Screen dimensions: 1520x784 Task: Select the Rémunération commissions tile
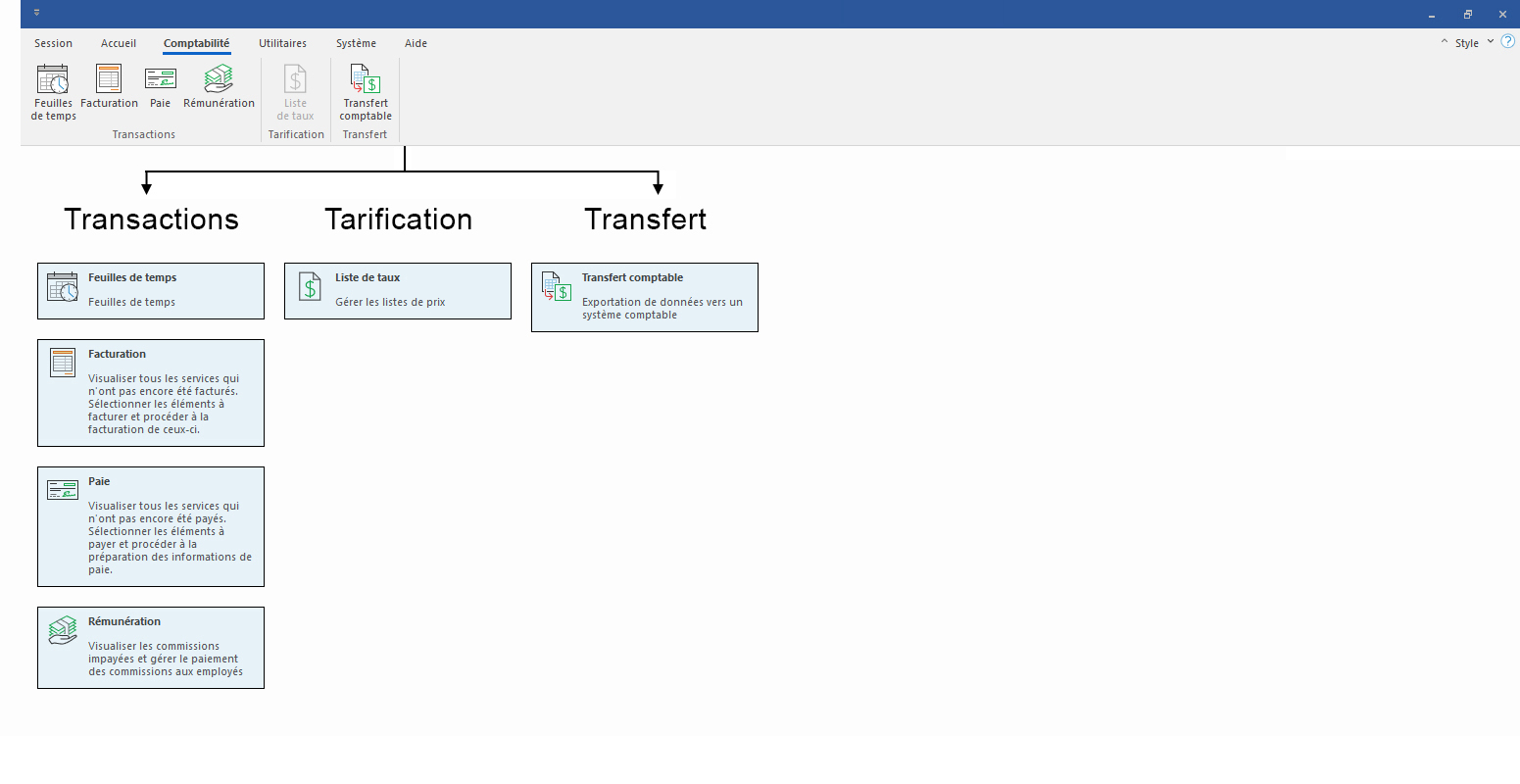[151, 648]
